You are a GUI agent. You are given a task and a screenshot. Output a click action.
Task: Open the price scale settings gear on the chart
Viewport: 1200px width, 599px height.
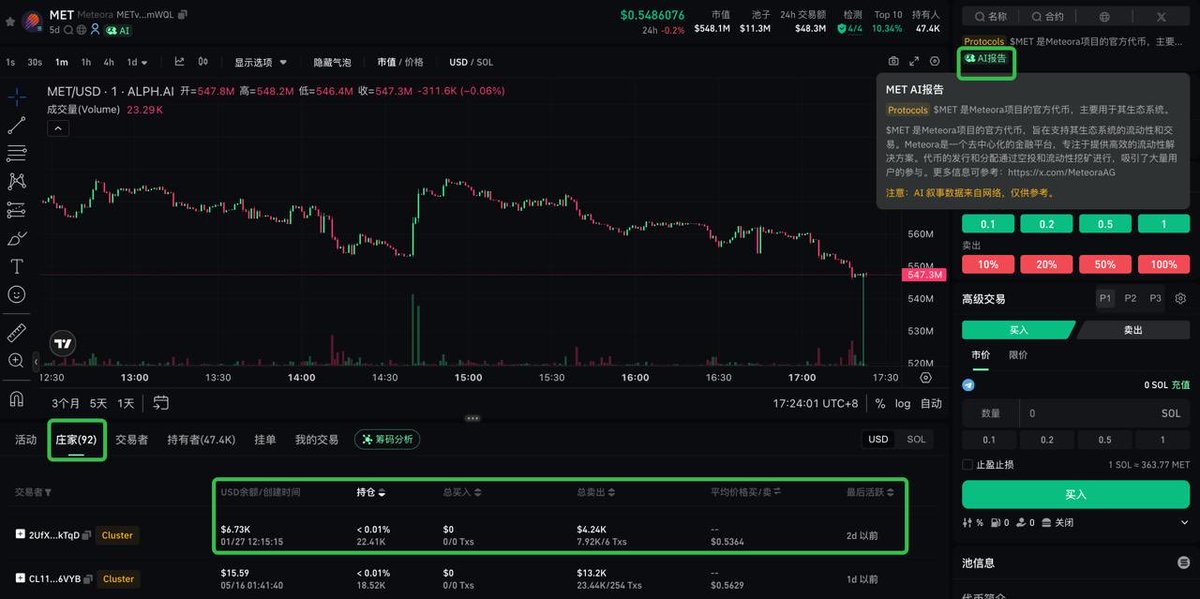(x=926, y=377)
